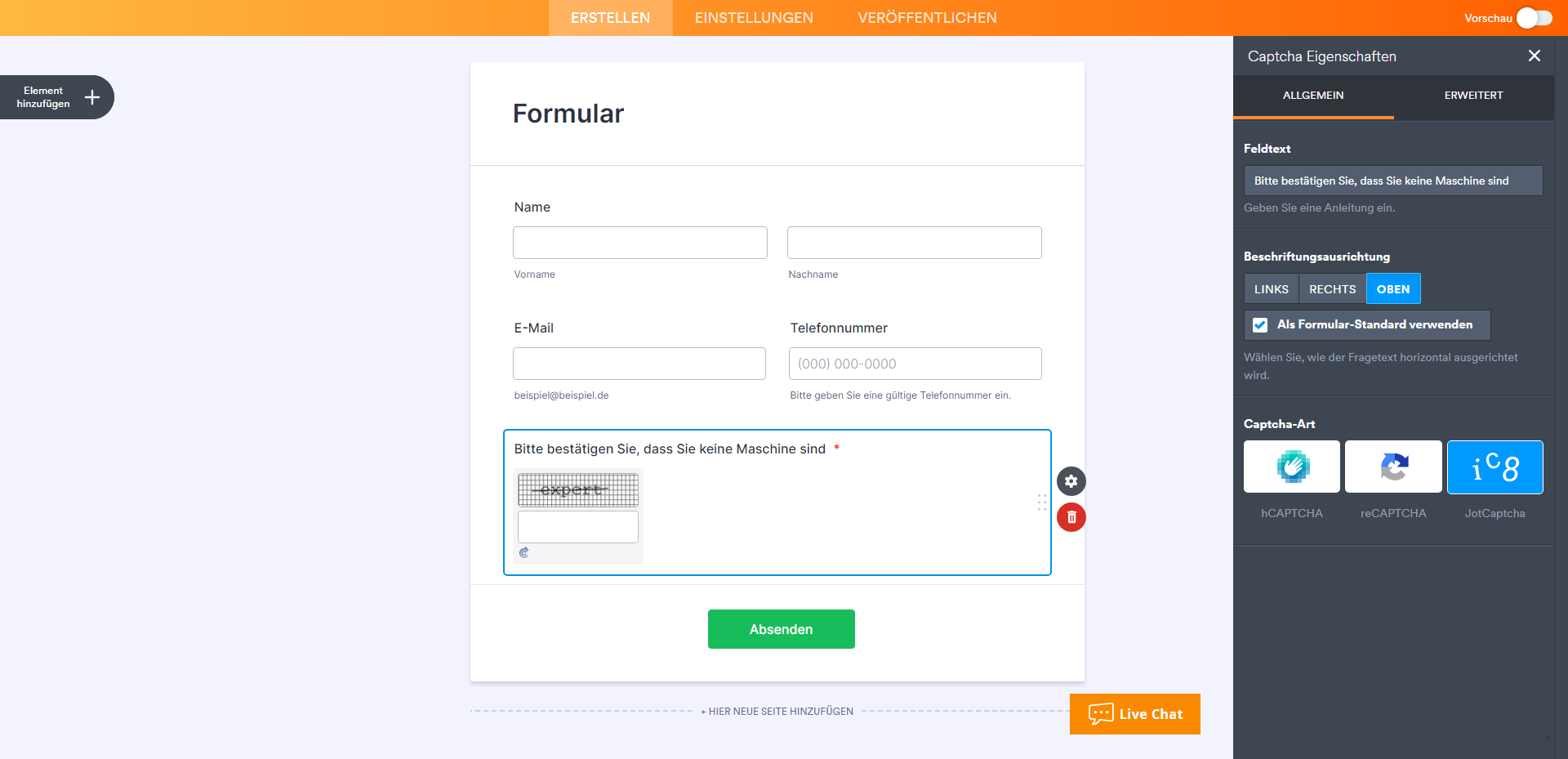Viewport: 1568px width, 759px height.
Task: Open captcha settings gear icon
Action: pos(1071,481)
